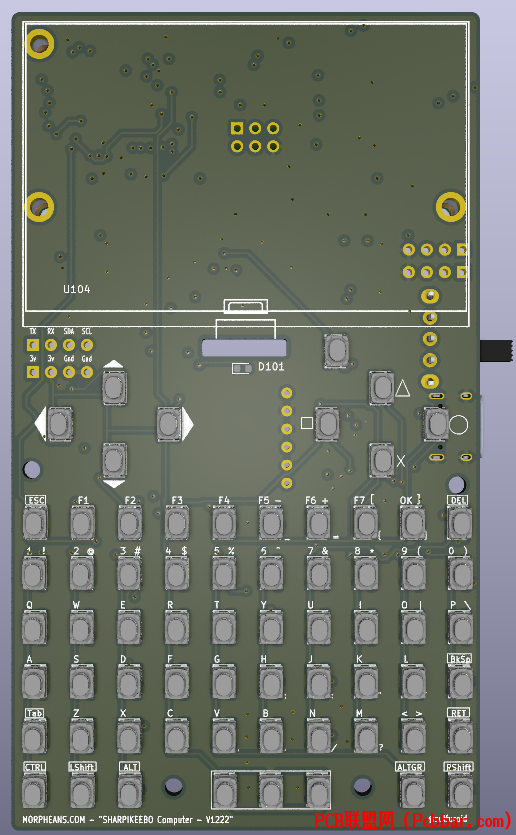
Task: Click the SCL round header pad
Action: coord(87,345)
